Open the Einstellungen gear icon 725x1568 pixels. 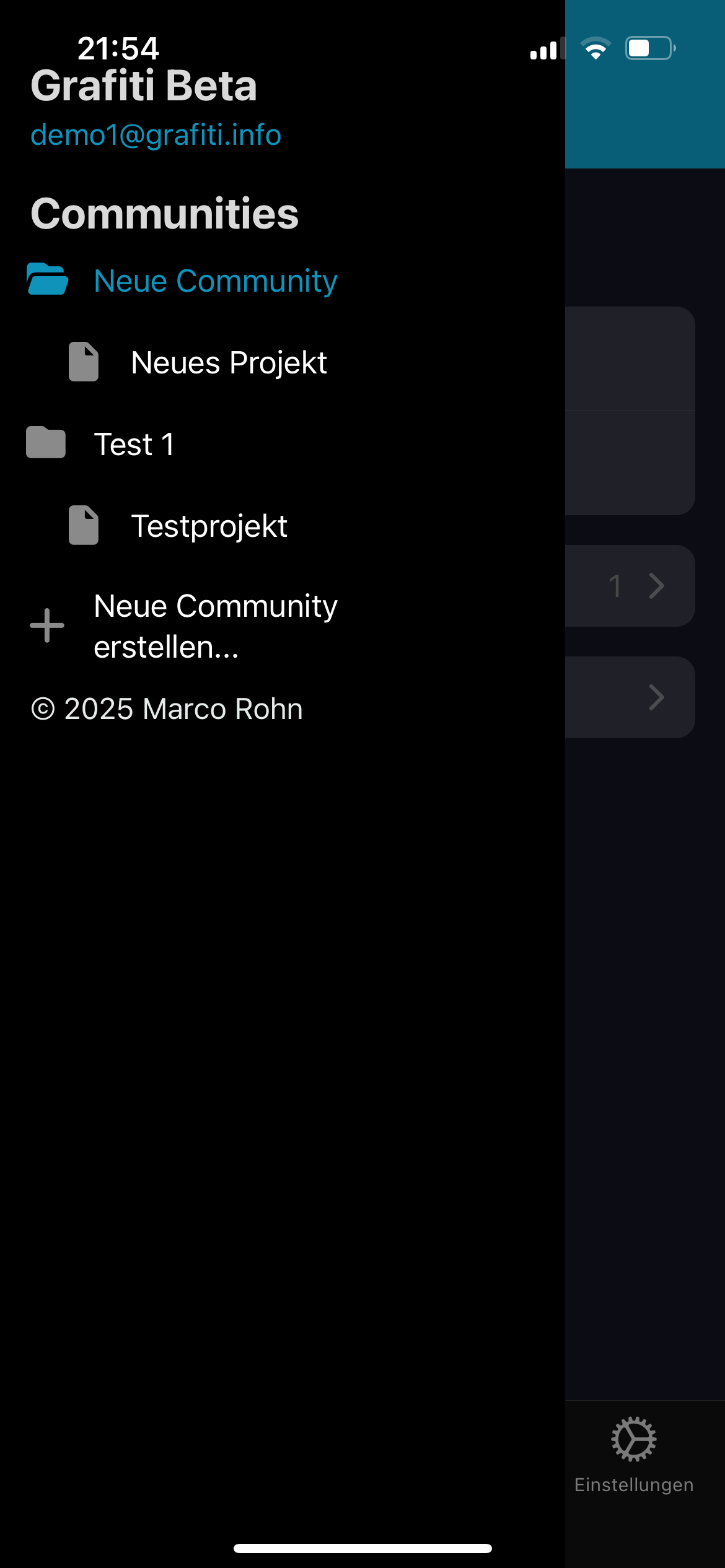click(x=633, y=1439)
